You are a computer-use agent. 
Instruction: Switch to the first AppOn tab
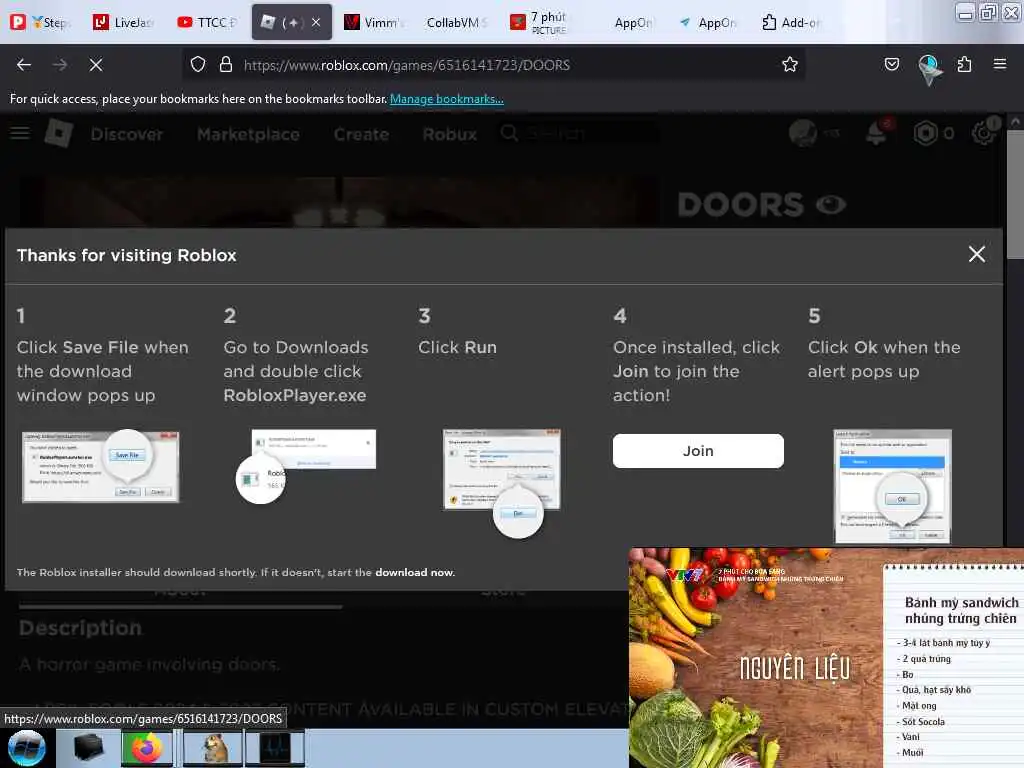point(632,22)
